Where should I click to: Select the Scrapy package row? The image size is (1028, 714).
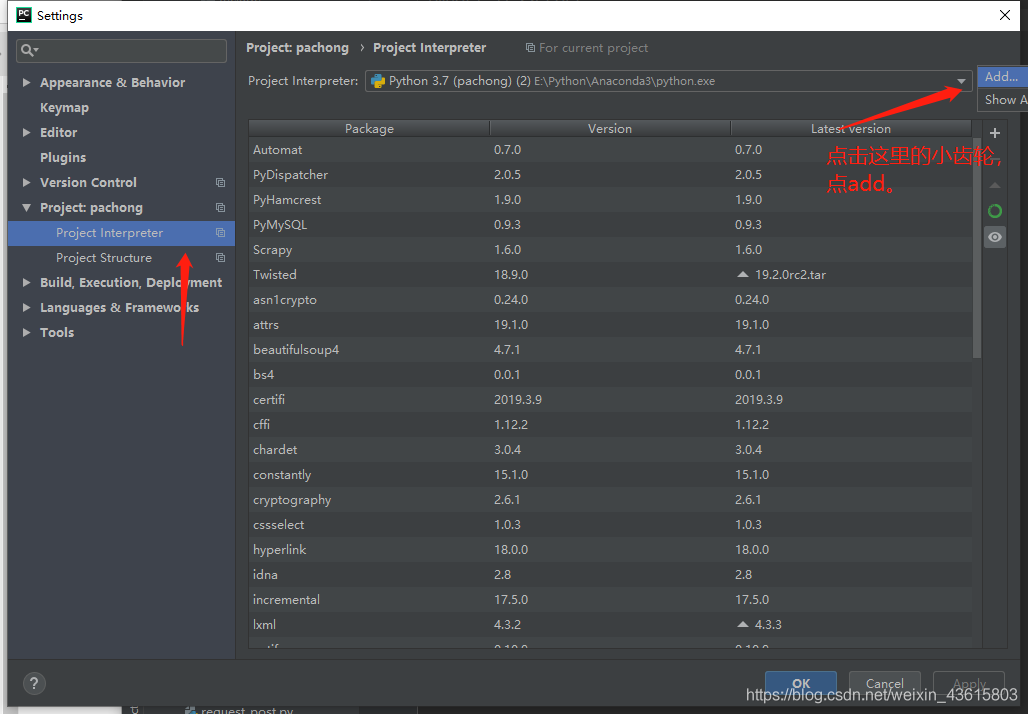pyautogui.click(x=610, y=249)
